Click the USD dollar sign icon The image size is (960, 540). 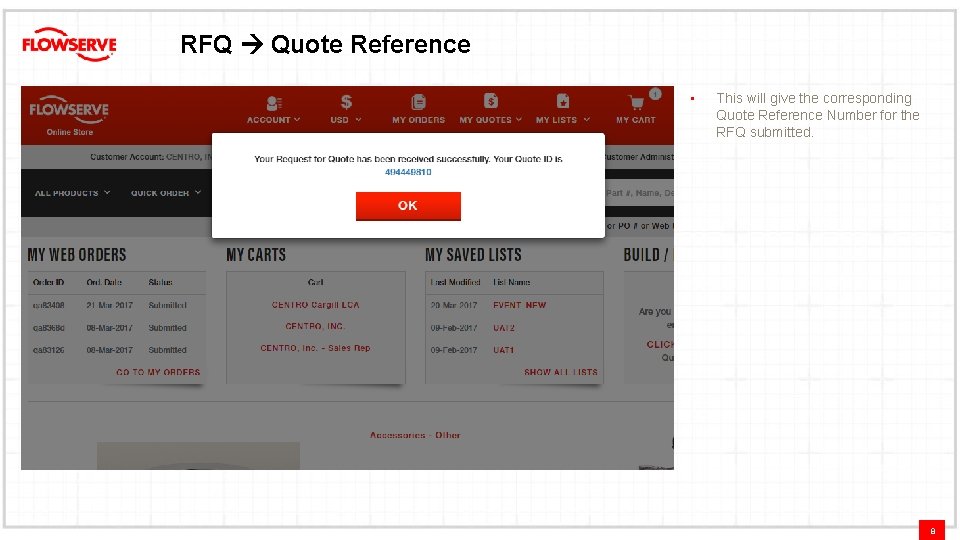[346, 102]
